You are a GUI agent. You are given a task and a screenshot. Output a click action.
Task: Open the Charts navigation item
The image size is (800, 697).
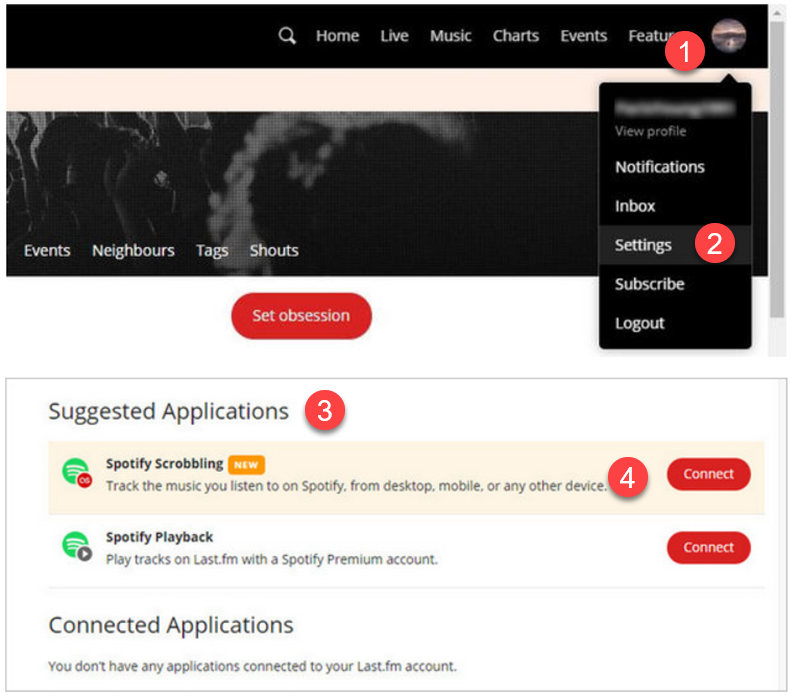516,36
